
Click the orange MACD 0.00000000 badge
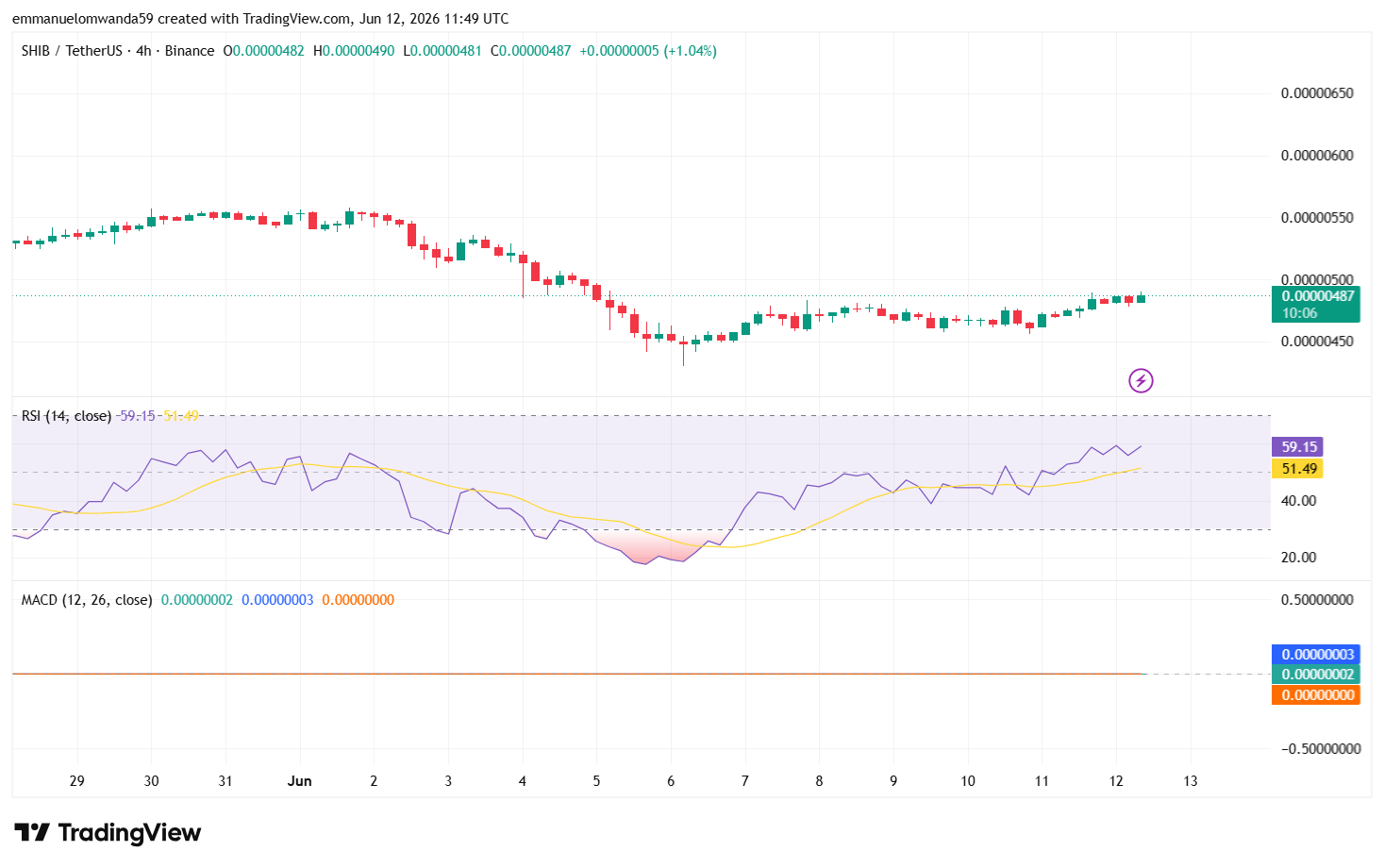coord(1315,694)
